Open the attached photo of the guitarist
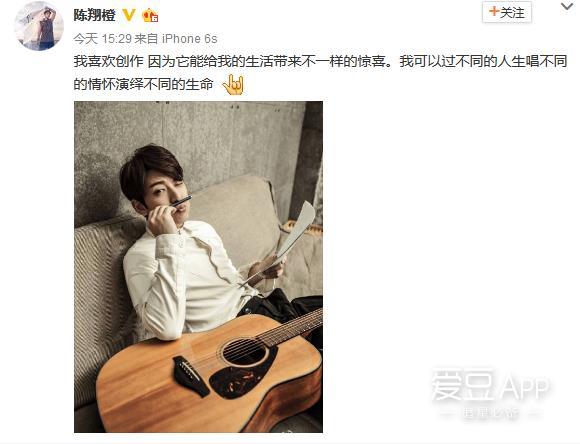Screen dimensions: 580x444 (x=198, y=267)
